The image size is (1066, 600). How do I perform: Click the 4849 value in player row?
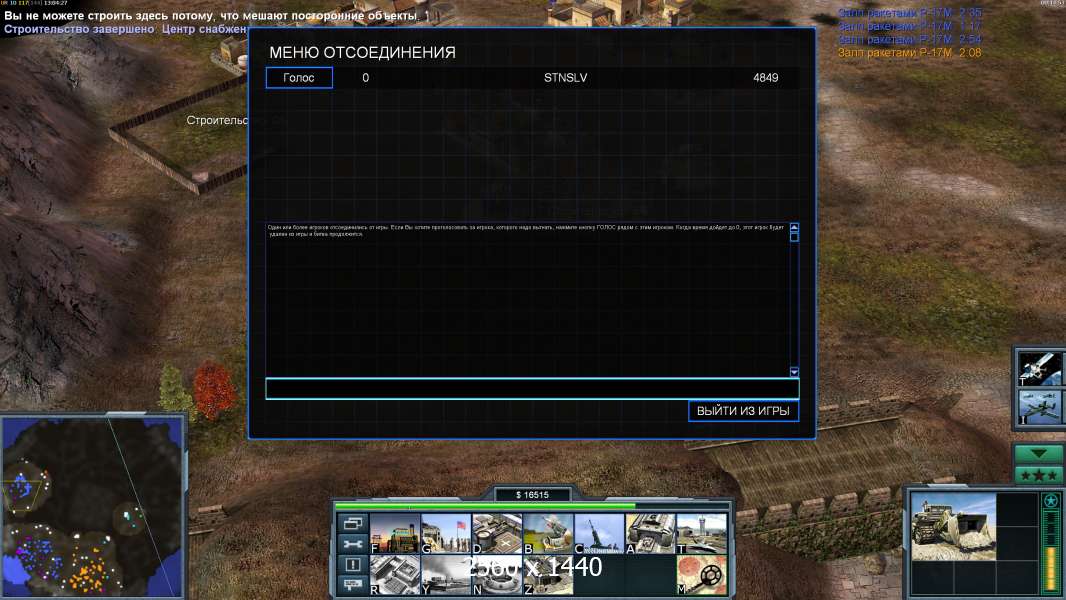[766, 77]
